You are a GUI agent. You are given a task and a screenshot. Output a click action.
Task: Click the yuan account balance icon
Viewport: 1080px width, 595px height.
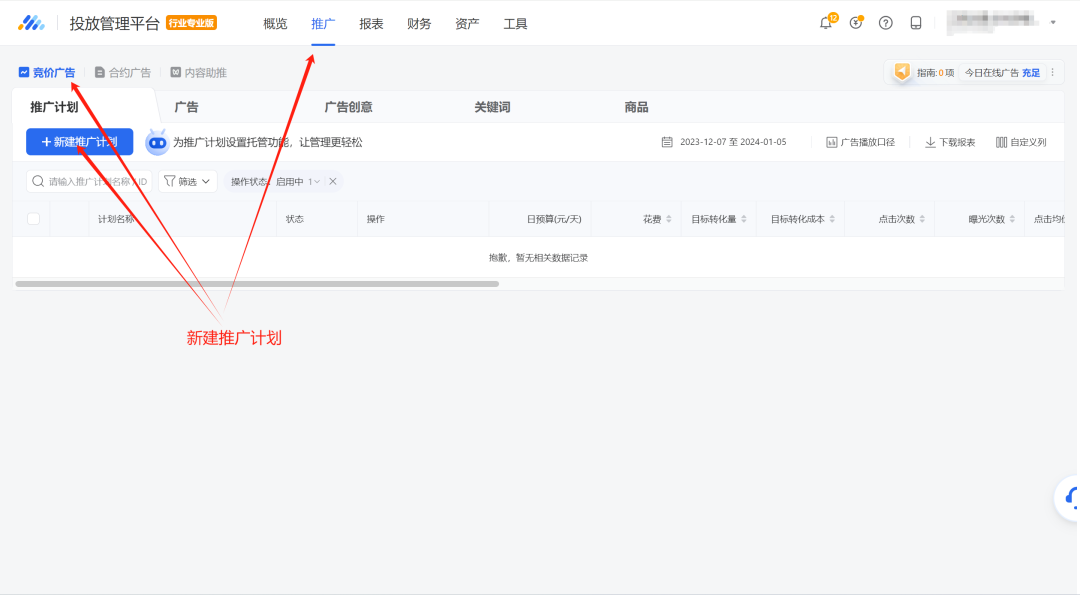pyautogui.click(x=855, y=23)
